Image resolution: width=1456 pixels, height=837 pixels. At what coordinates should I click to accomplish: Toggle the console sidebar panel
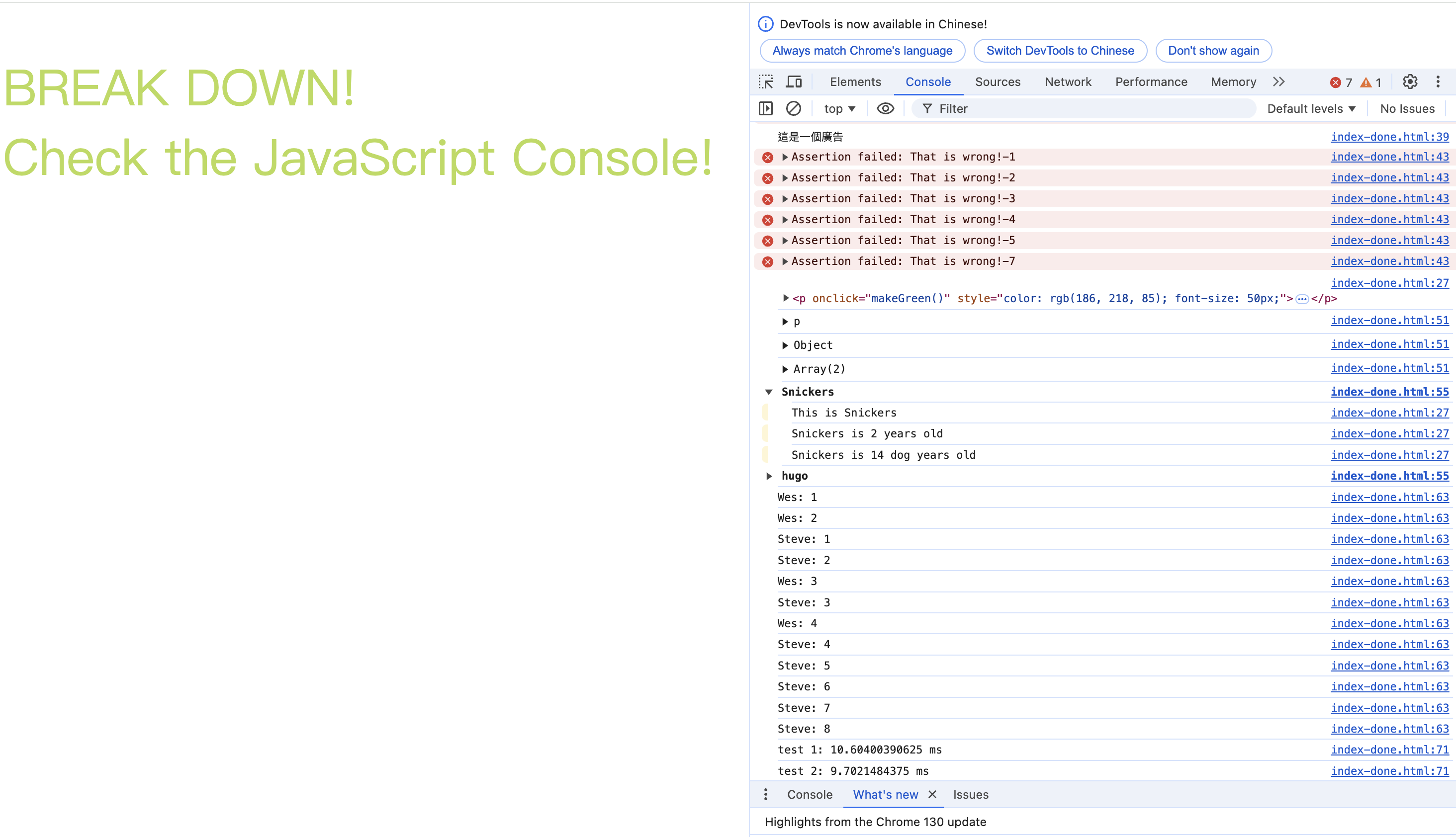[765, 108]
